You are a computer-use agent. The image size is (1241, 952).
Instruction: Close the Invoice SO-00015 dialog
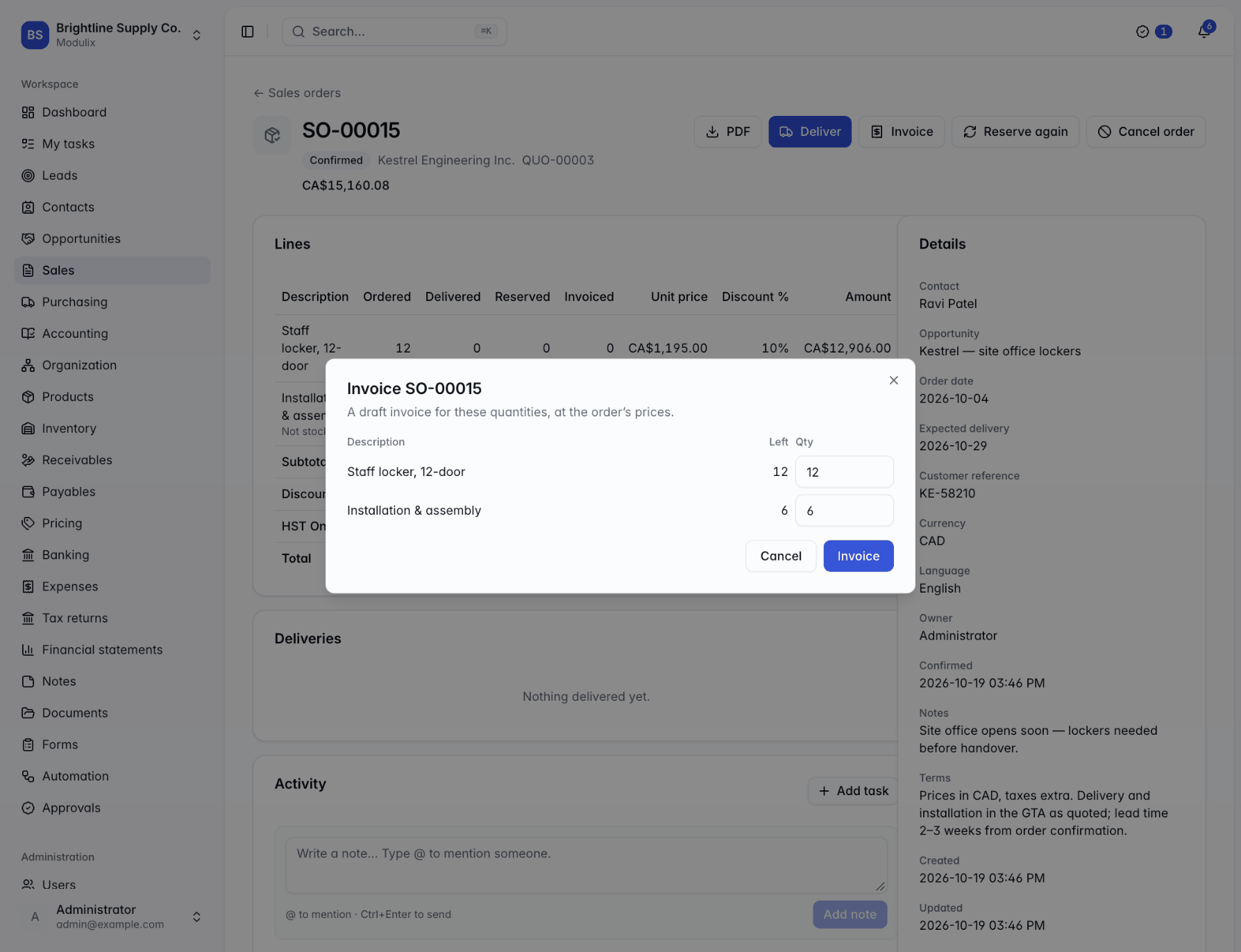pos(894,380)
